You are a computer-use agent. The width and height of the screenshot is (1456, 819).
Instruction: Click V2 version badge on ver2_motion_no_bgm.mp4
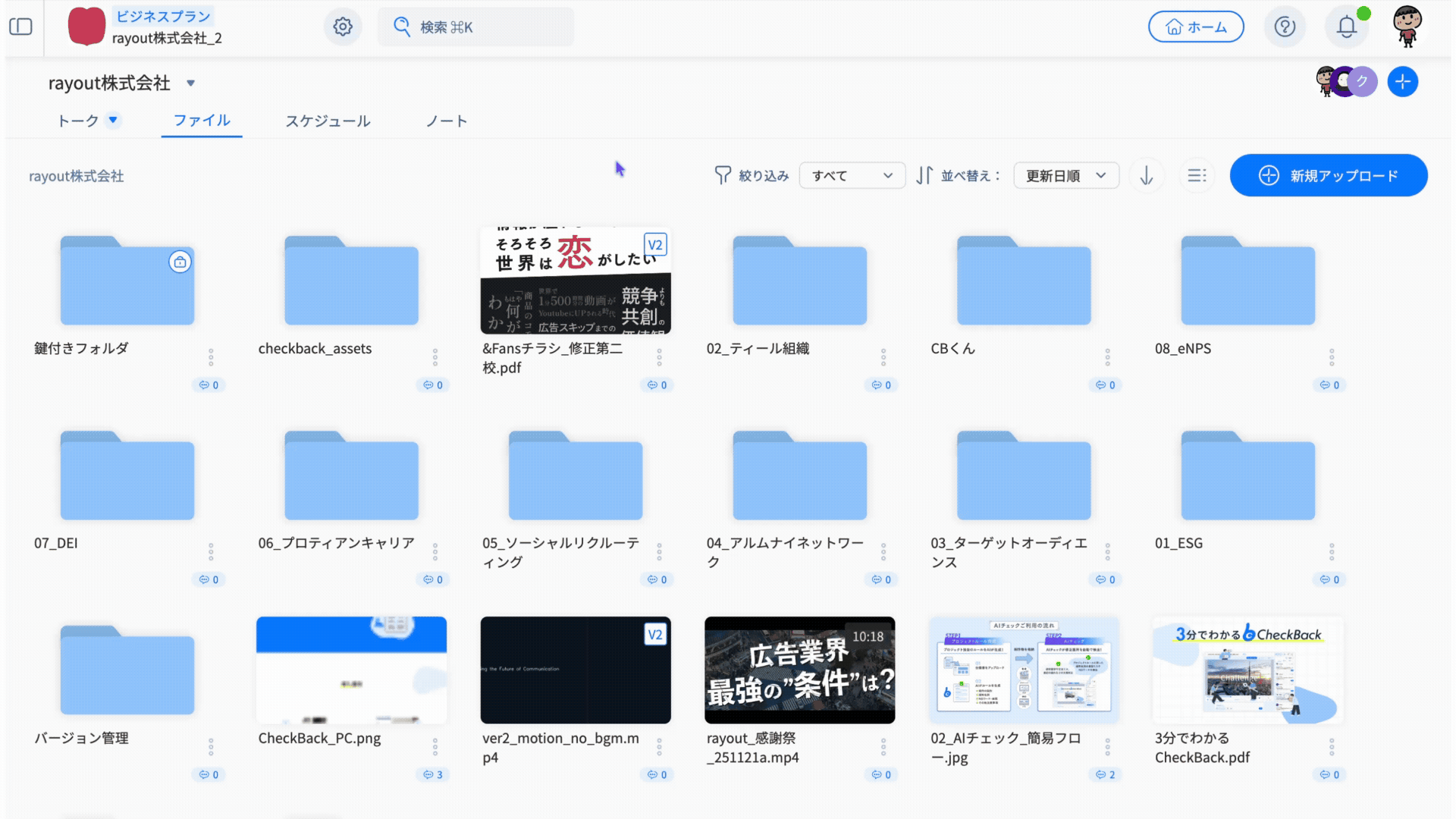coord(654,635)
